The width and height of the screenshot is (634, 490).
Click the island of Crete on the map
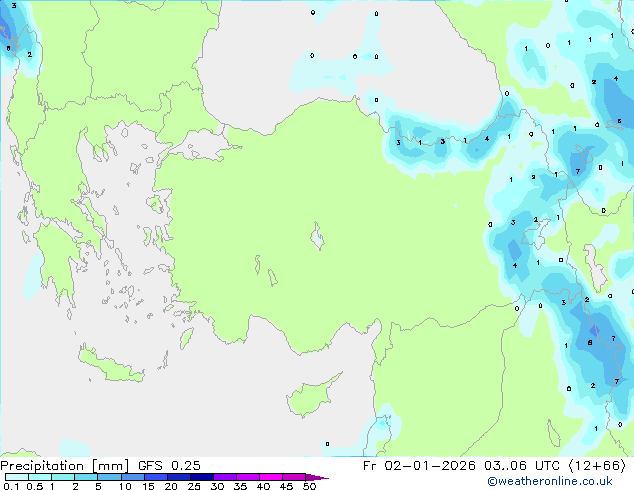(x=111, y=367)
